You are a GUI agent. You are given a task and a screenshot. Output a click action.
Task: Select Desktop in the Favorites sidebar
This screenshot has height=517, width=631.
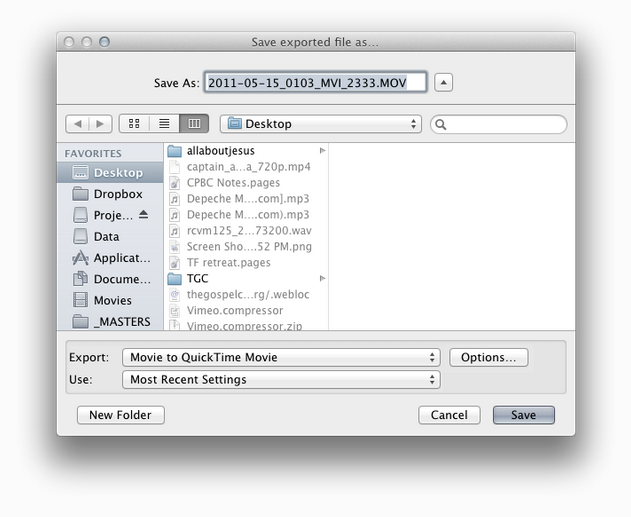[110, 173]
